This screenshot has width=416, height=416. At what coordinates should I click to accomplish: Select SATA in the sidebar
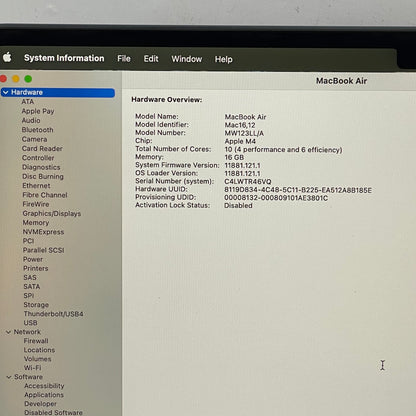(x=32, y=286)
